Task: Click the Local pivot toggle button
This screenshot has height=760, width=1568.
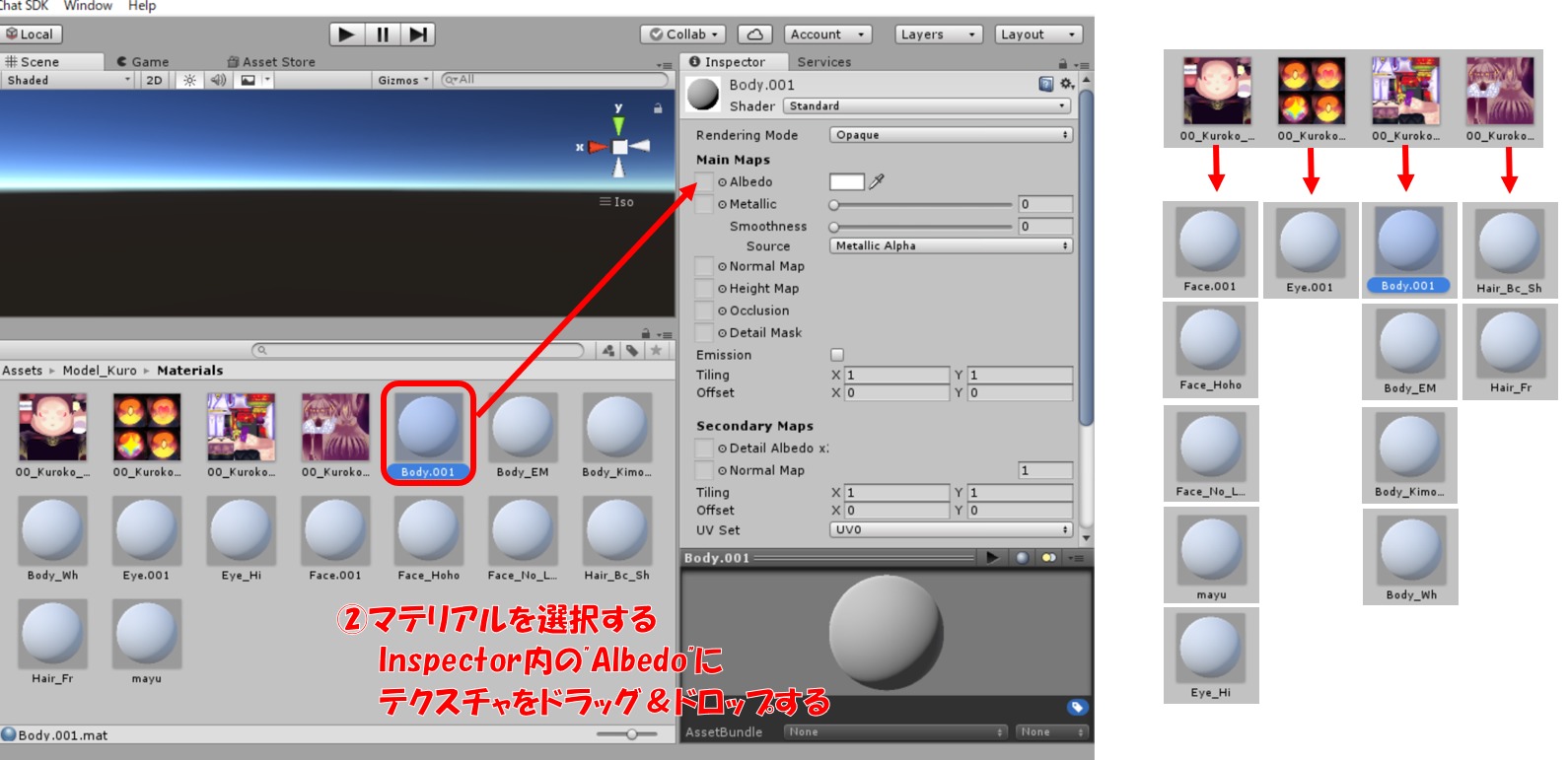Action: [x=31, y=35]
